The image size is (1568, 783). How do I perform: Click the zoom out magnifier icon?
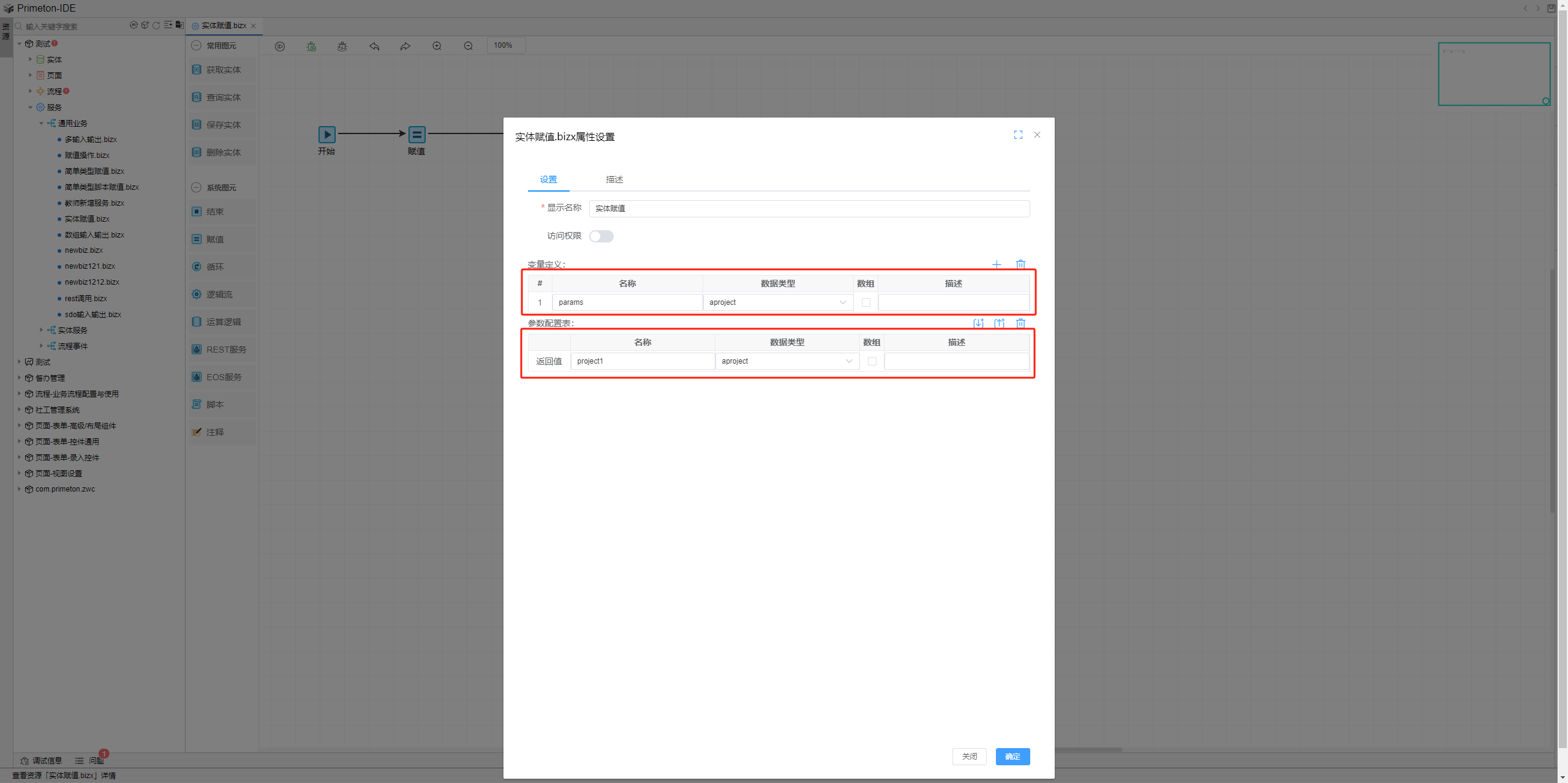469,46
